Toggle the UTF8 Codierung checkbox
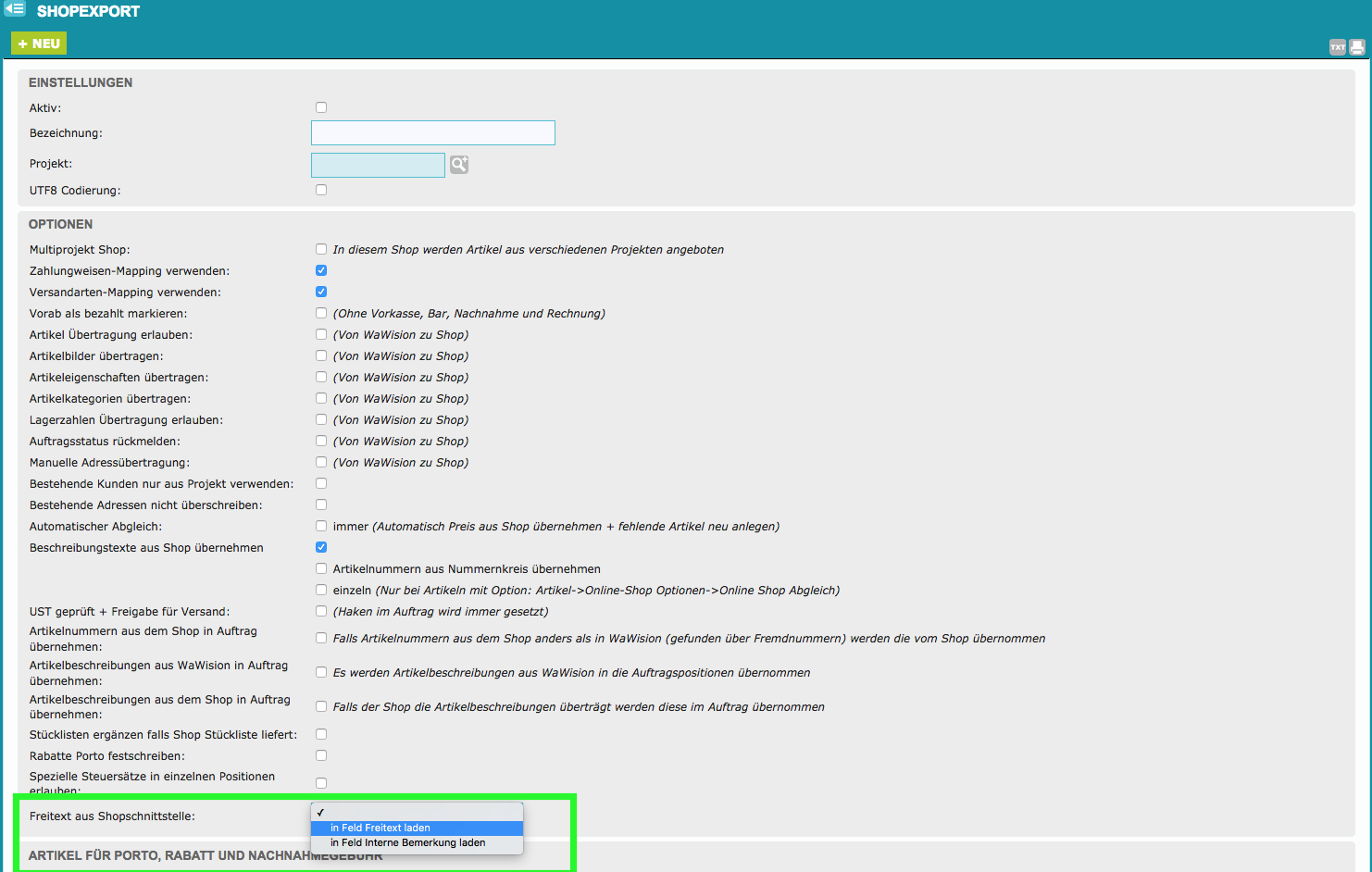Image resolution: width=1372 pixels, height=872 pixels. (x=321, y=190)
